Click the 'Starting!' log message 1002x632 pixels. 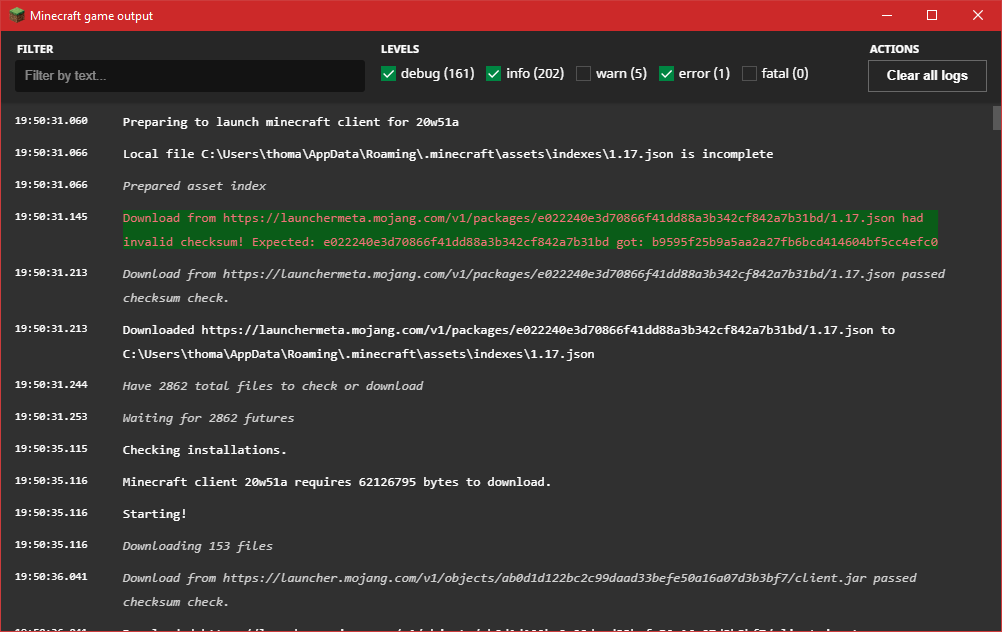(x=154, y=514)
